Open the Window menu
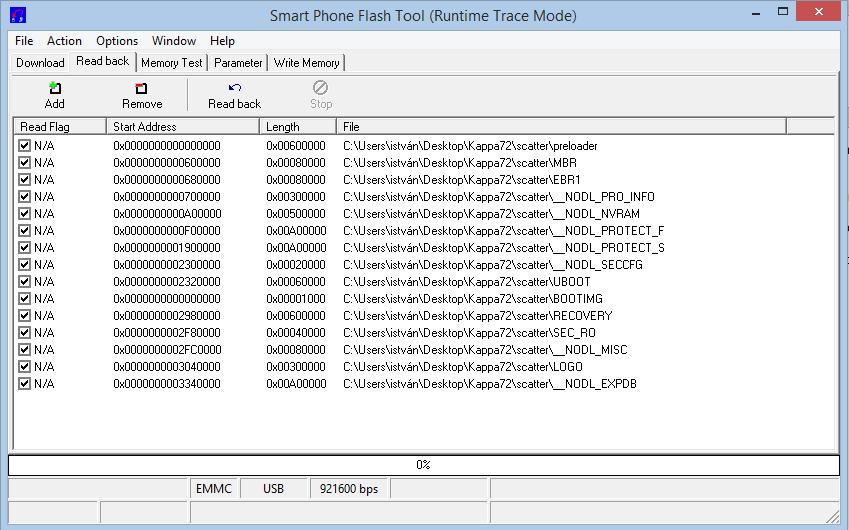 point(174,41)
